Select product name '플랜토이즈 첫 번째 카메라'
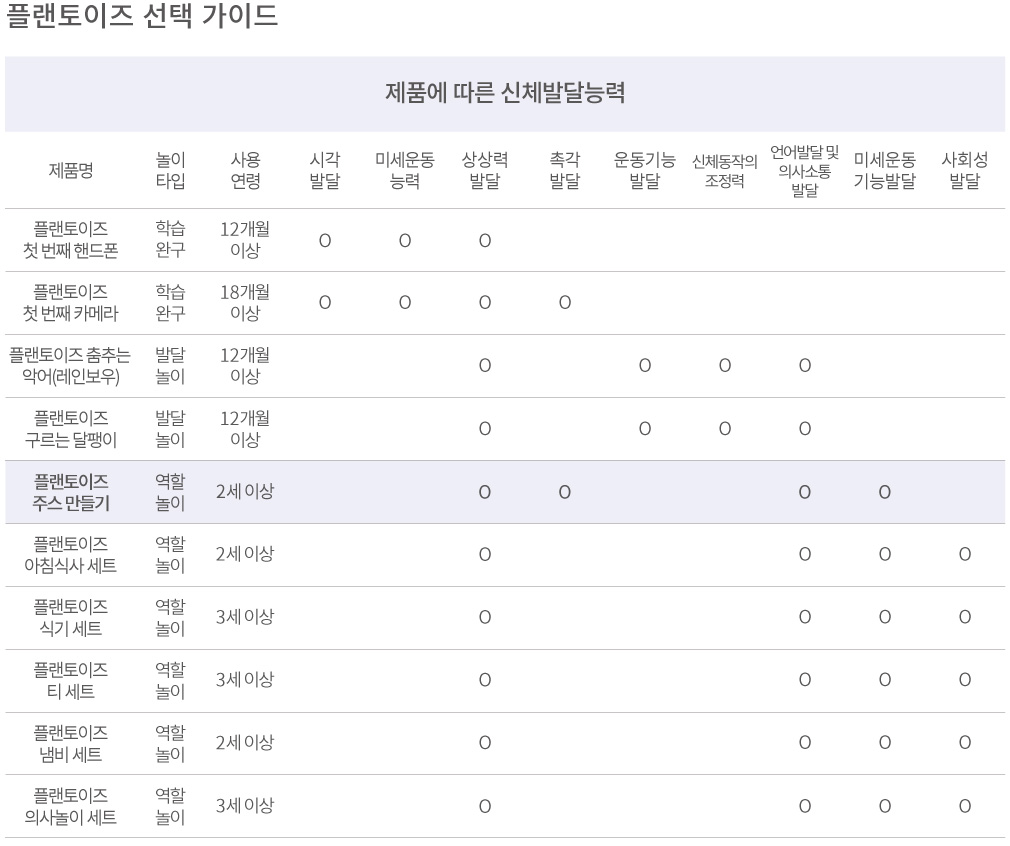Screen dimensions: 1010x846 (x=71, y=303)
